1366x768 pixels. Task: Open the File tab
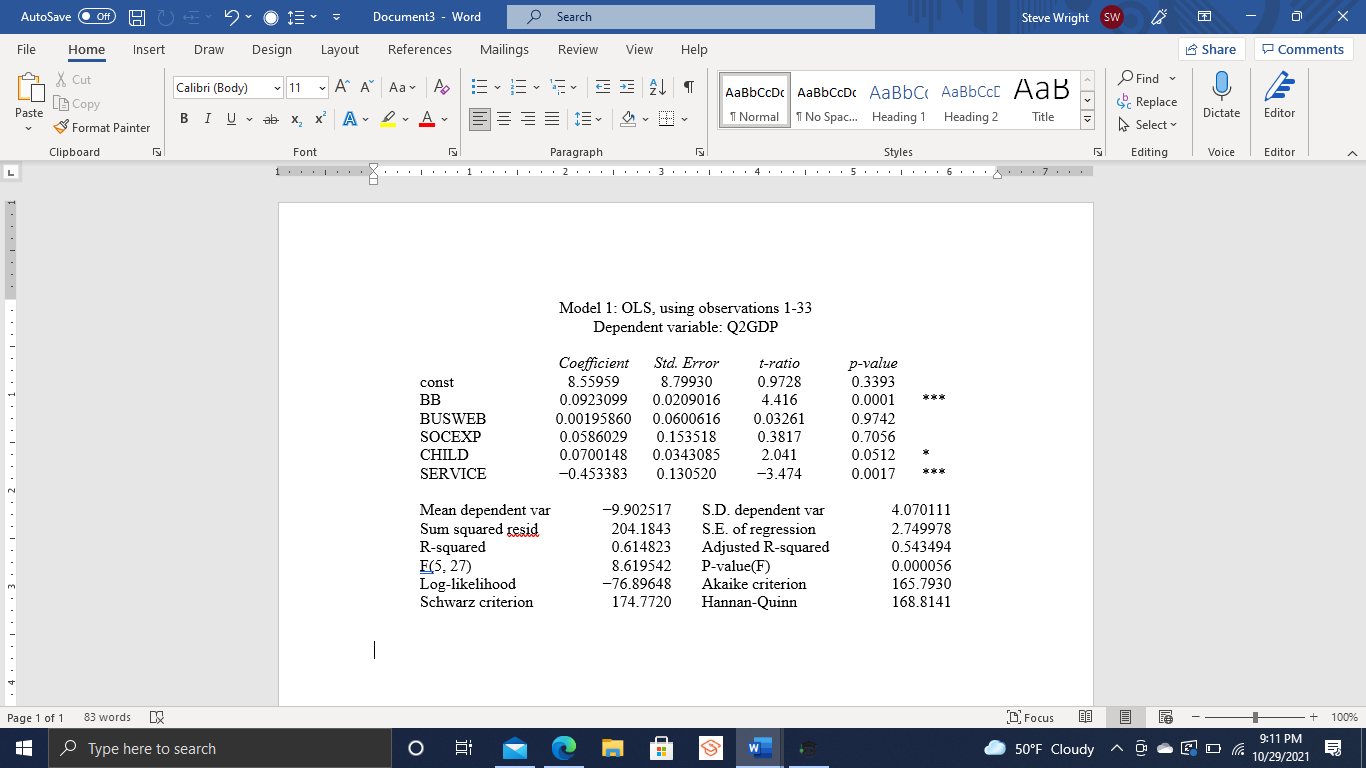click(x=26, y=49)
